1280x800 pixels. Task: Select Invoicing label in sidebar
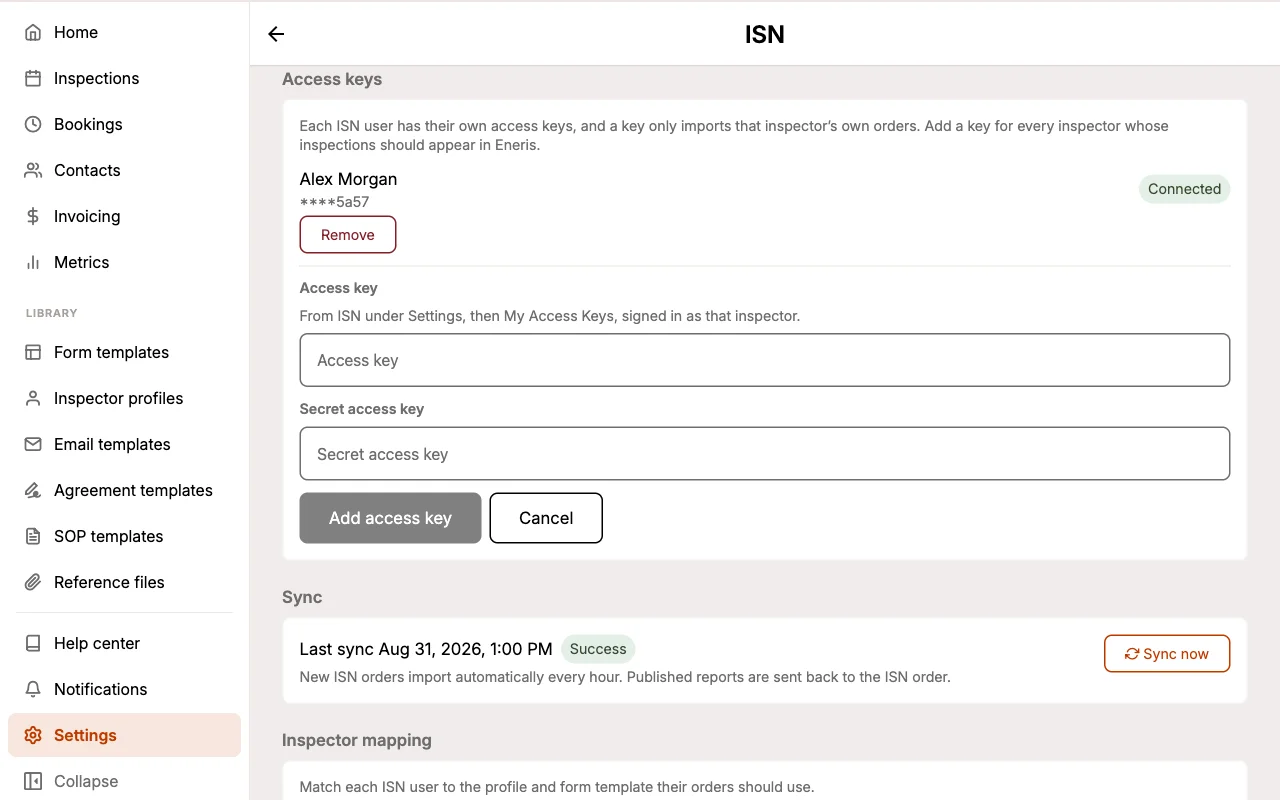87,216
